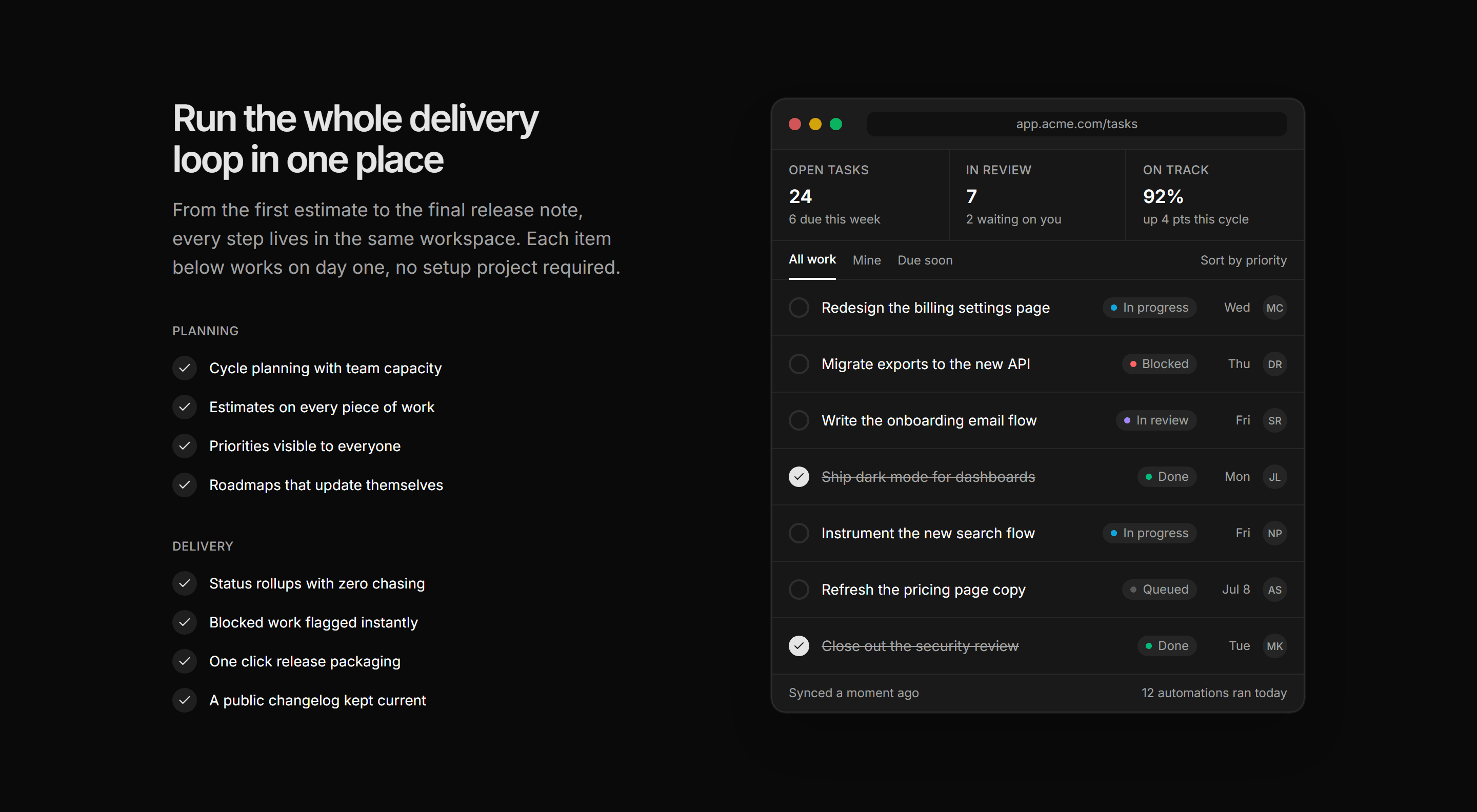Click the check icon beside Status rollups with zero chasing
Image resolution: width=1477 pixels, height=812 pixels.
coord(185,583)
